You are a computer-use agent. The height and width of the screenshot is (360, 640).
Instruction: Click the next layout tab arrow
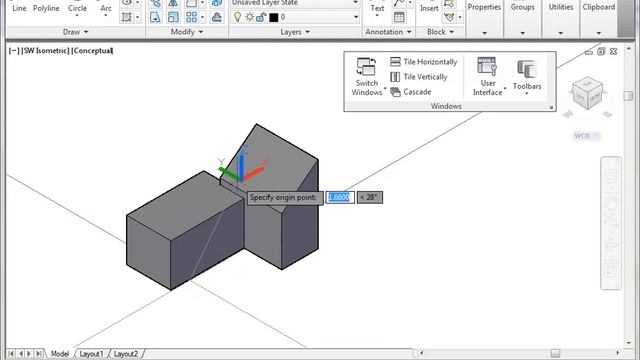pos(29,353)
